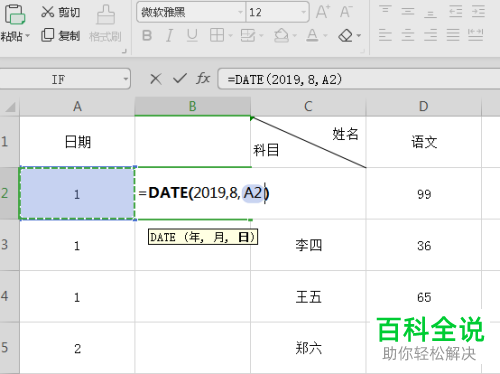
Task: Select row 5 header
Action: [x=9, y=348]
